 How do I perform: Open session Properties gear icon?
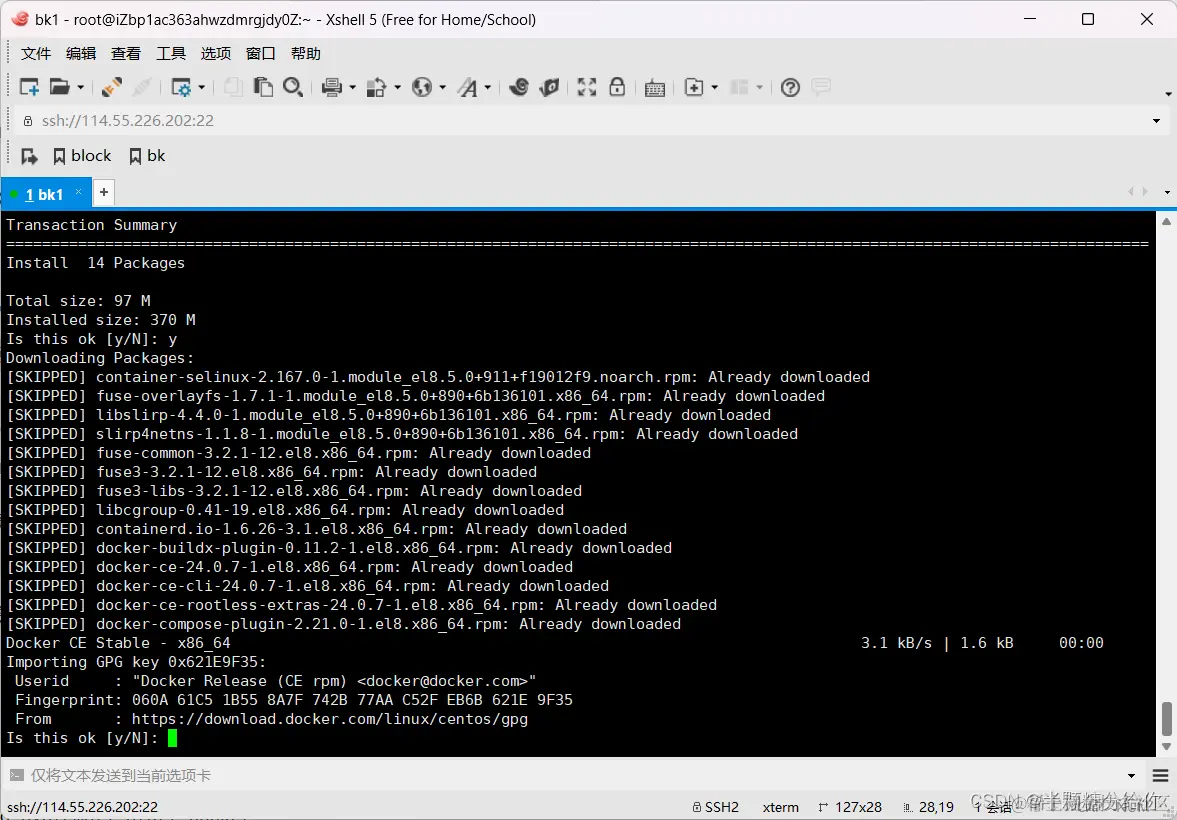181,87
